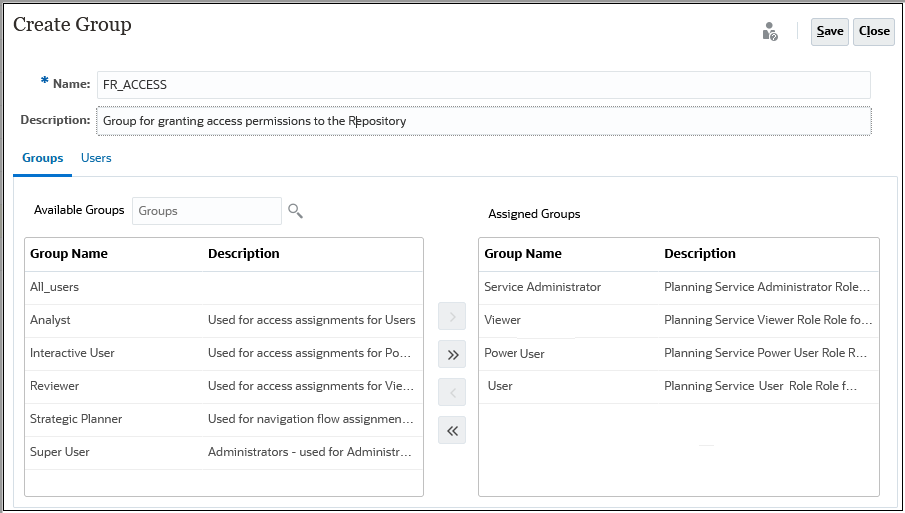905x513 pixels.
Task: Move selected group right with single arrow
Action: coord(452,318)
